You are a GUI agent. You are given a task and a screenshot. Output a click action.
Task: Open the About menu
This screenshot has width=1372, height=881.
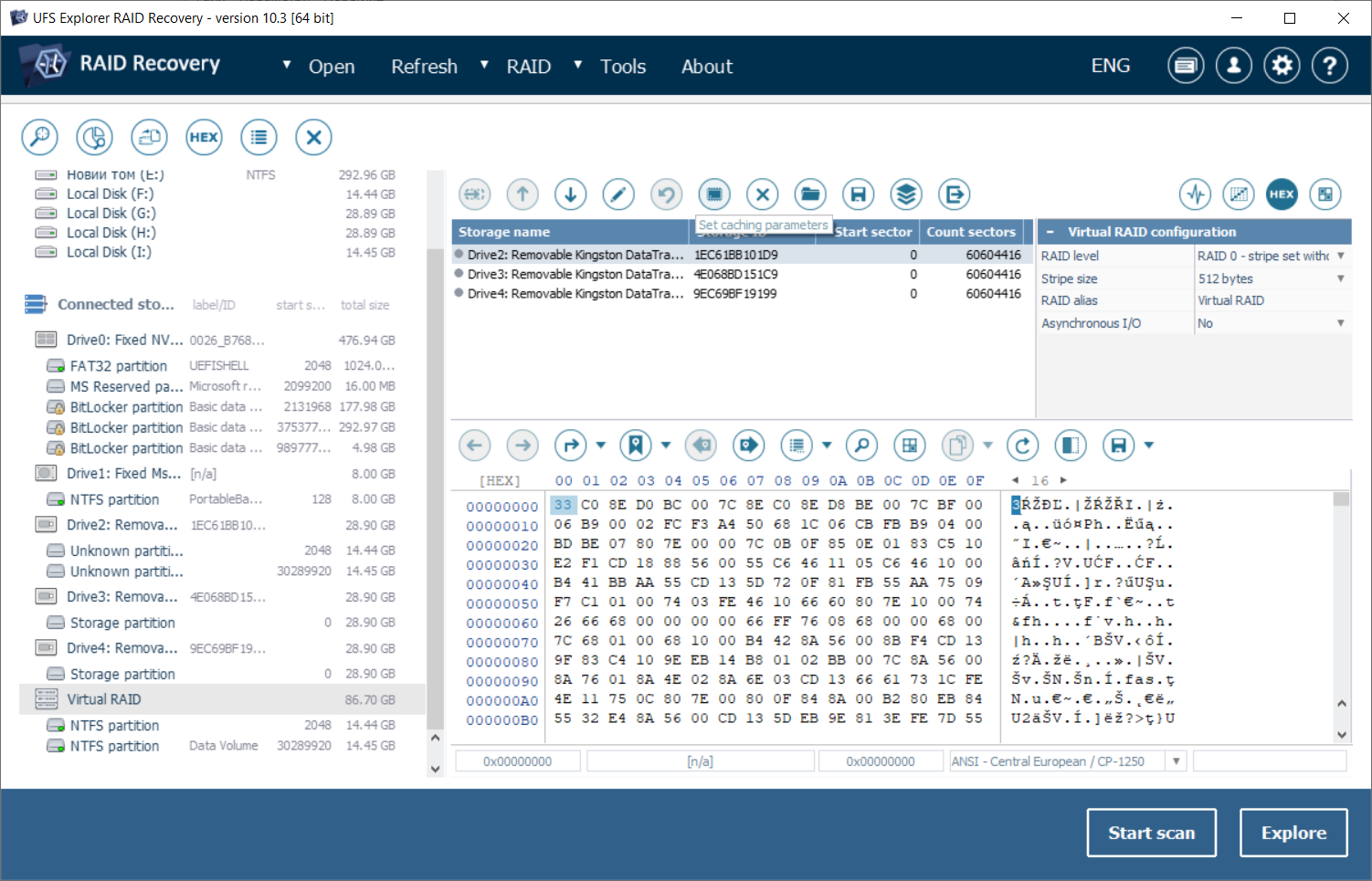point(707,67)
